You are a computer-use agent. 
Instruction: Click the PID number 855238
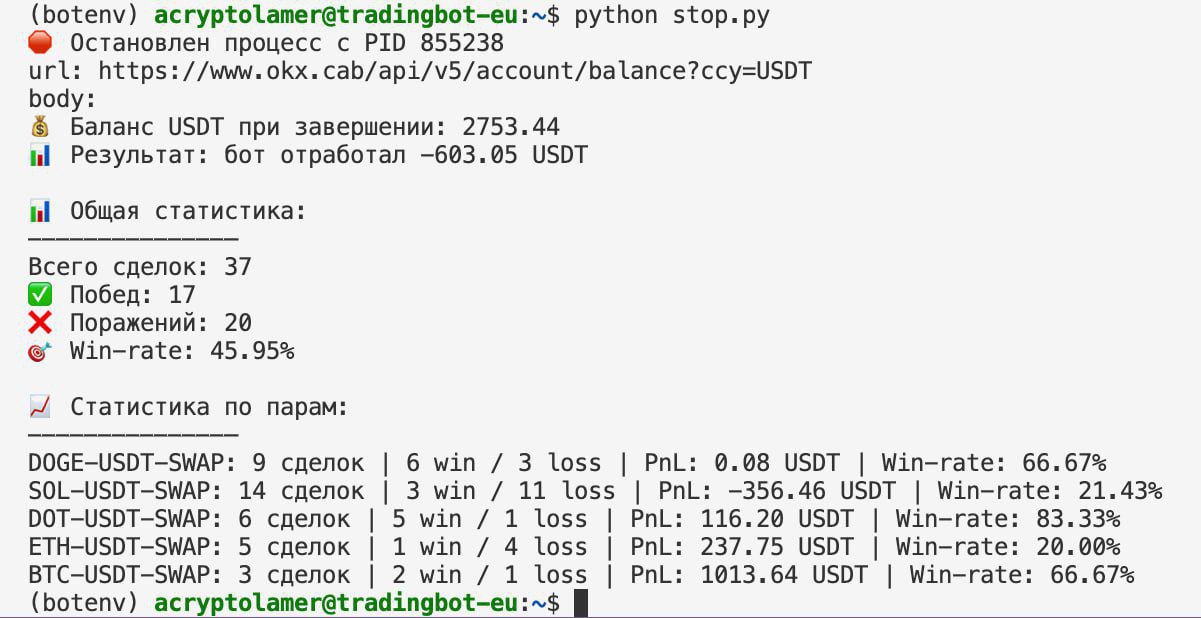[x=462, y=43]
